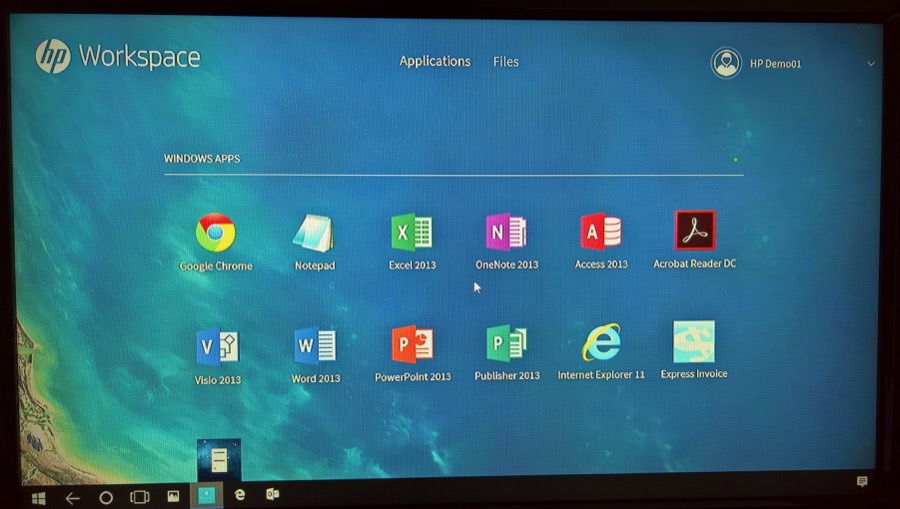
Task: Switch to the Files tab
Action: [x=506, y=61]
